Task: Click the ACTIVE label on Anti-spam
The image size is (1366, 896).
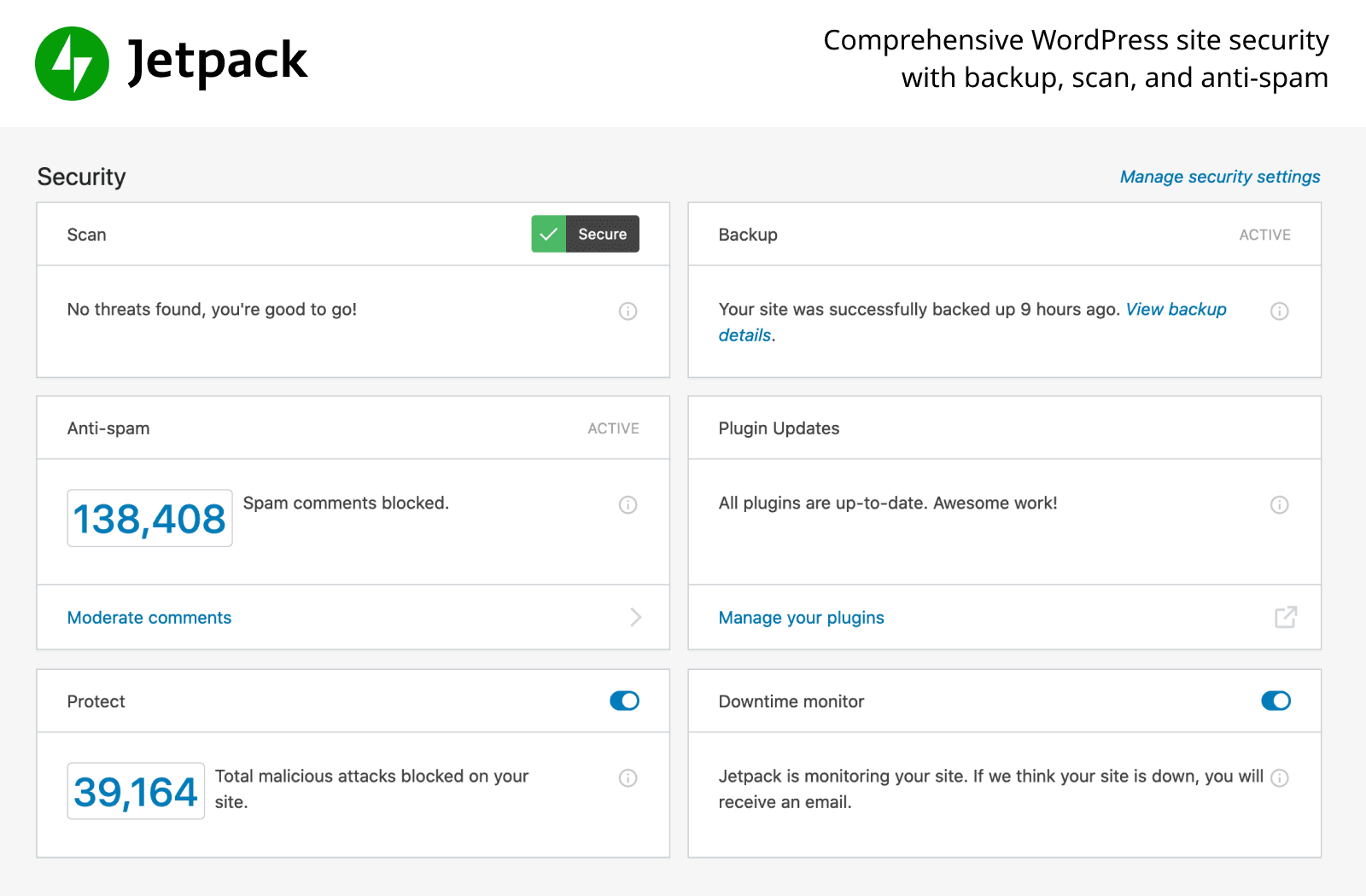Action: (613, 428)
